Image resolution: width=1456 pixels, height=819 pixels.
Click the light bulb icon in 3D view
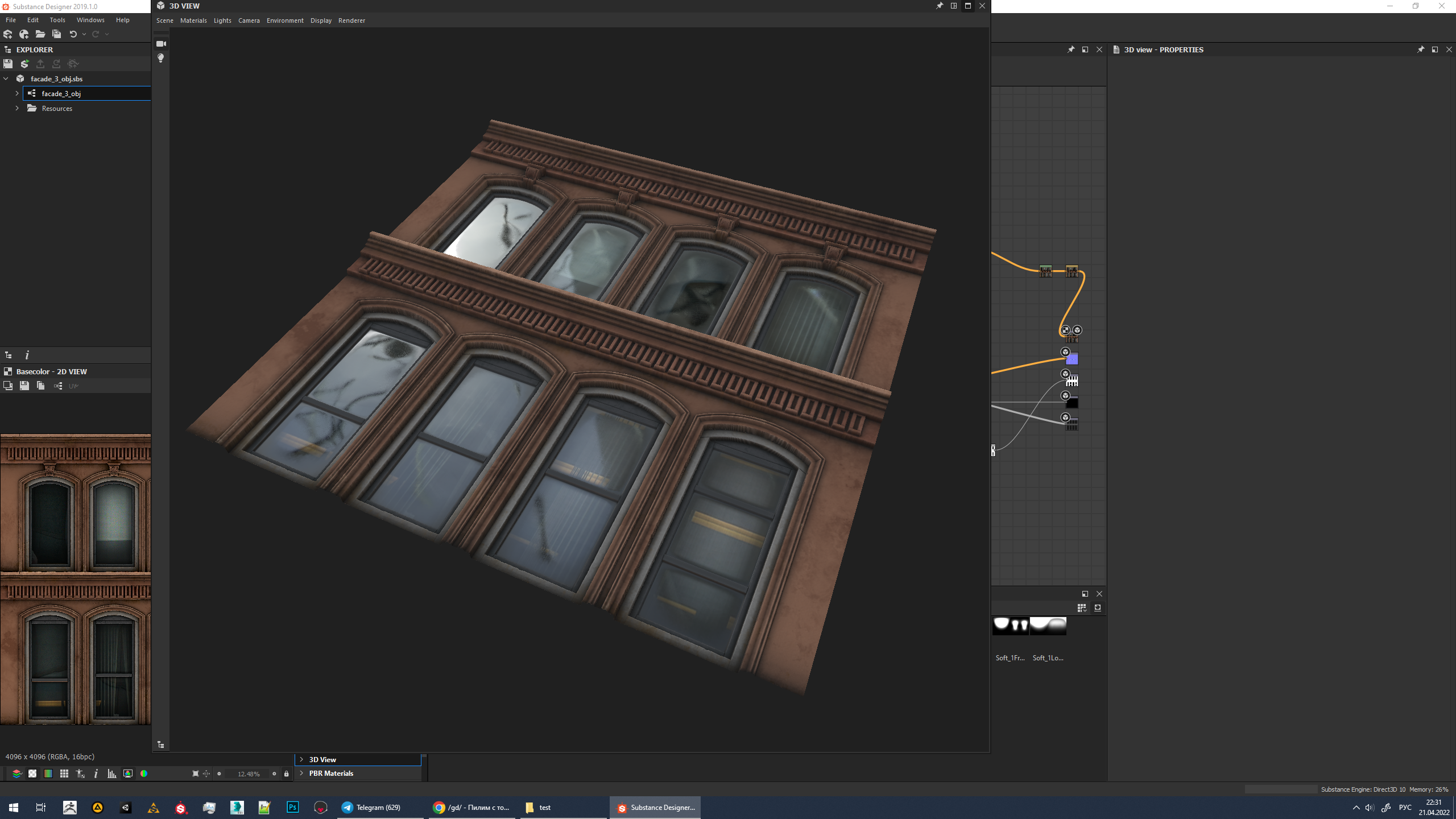[x=161, y=58]
